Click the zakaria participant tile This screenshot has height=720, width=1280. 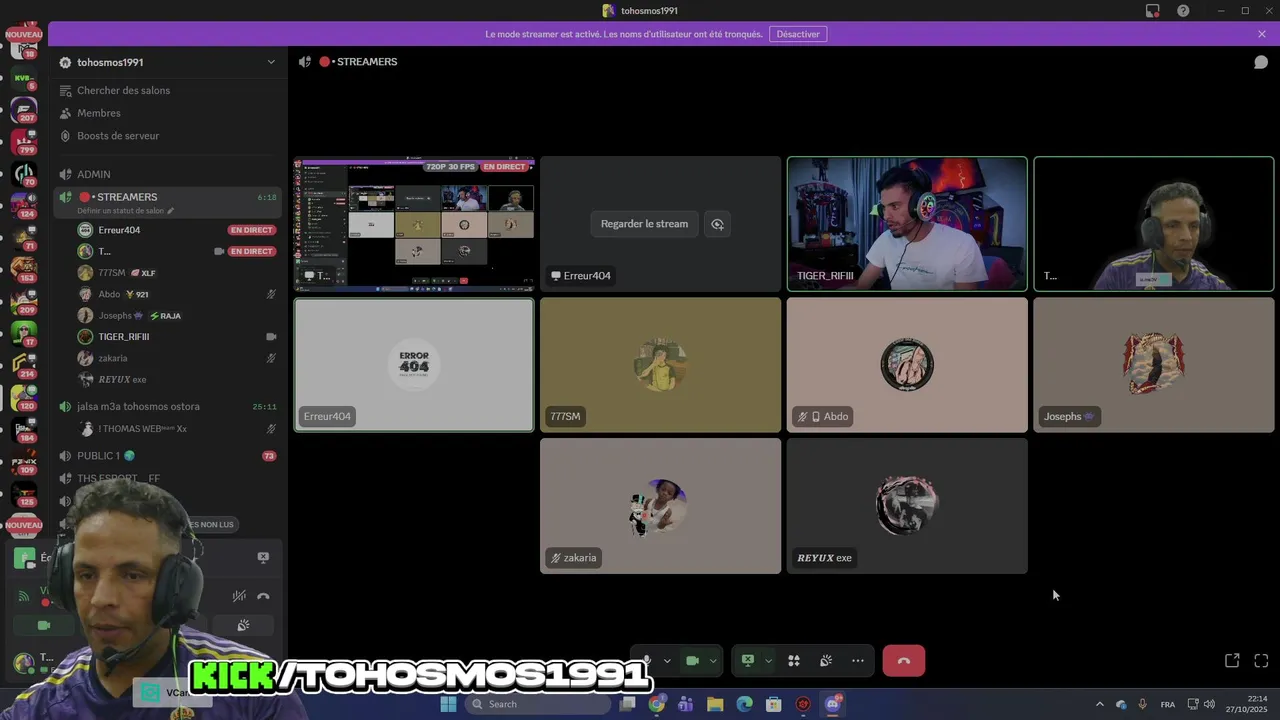(x=660, y=506)
